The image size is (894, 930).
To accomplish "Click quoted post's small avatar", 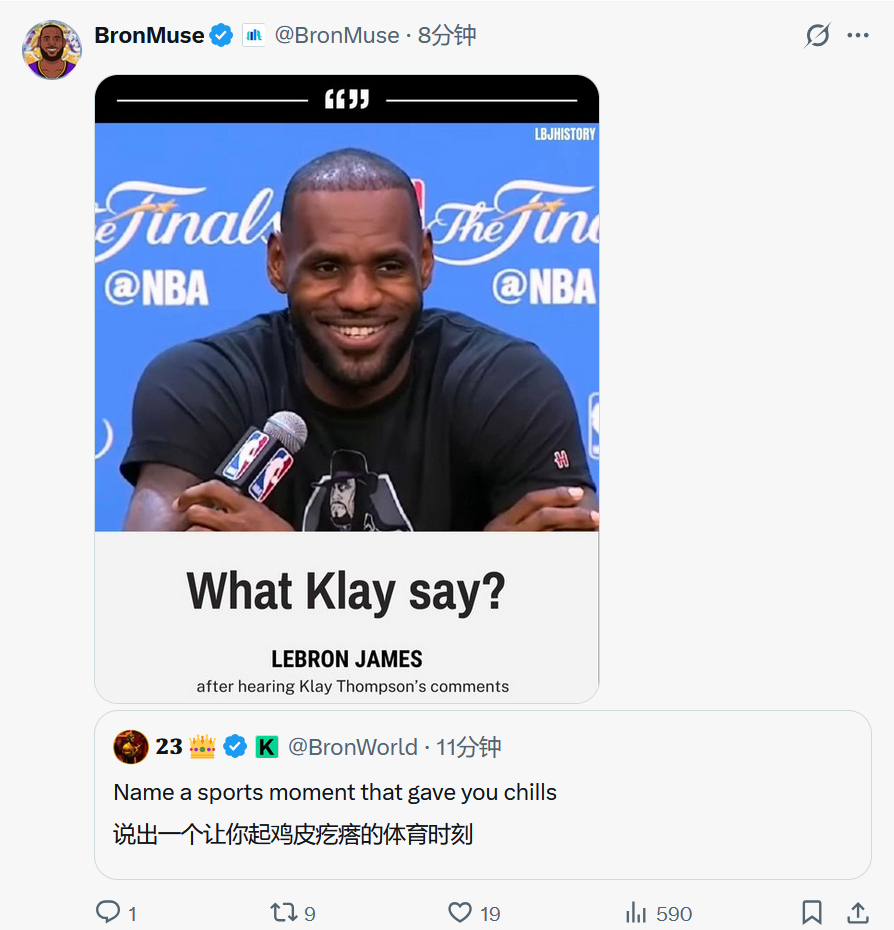I will click(131, 747).
